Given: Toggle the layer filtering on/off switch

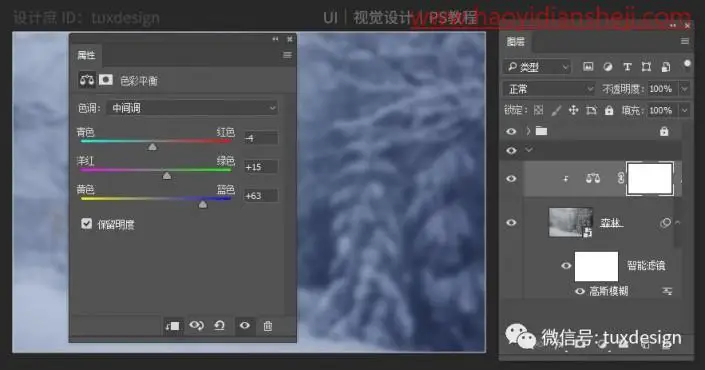Looking at the screenshot, I should [x=687, y=64].
